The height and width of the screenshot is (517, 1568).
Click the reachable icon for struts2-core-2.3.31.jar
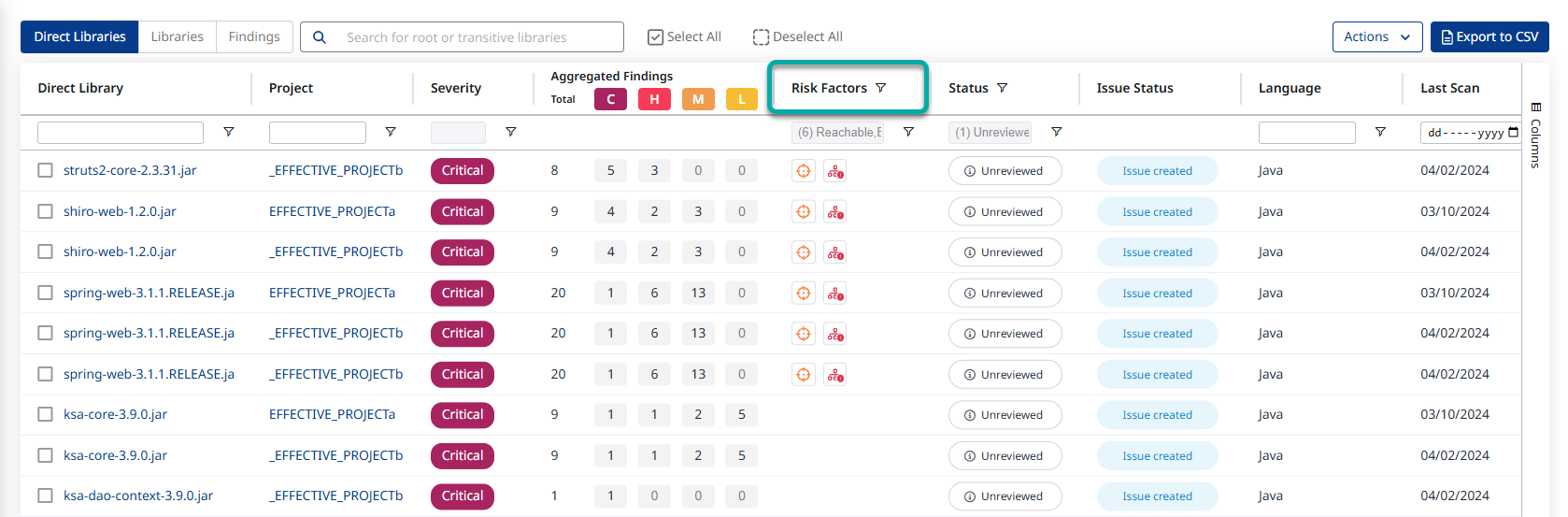pos(803,171)
